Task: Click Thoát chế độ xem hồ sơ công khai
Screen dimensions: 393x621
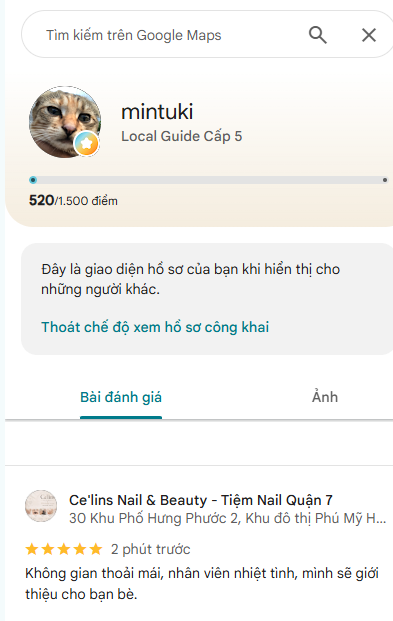Action: coord(155,328)
